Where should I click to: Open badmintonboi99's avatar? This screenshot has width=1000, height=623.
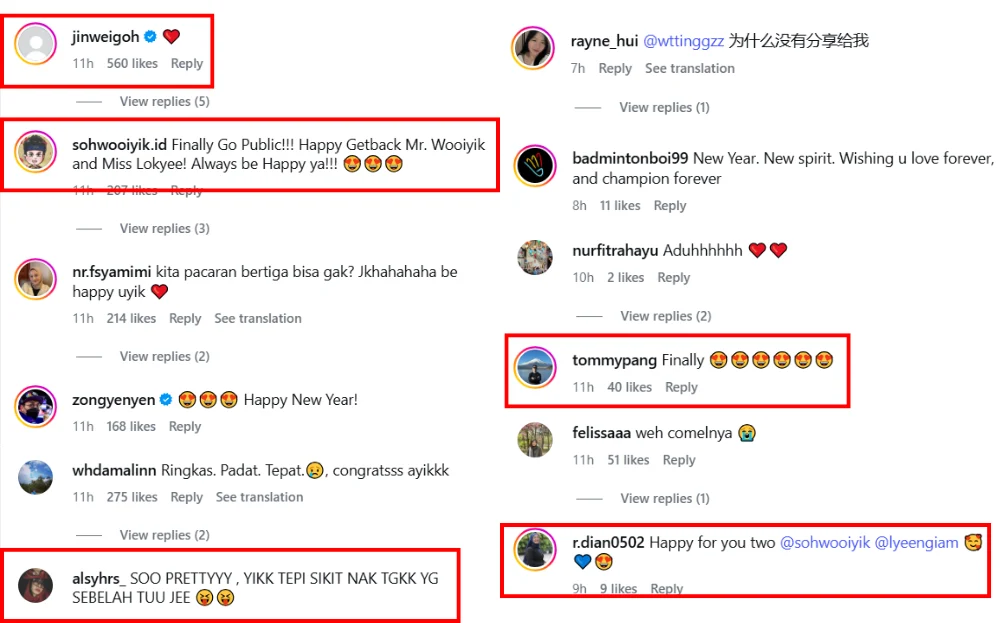pos(534,166)
